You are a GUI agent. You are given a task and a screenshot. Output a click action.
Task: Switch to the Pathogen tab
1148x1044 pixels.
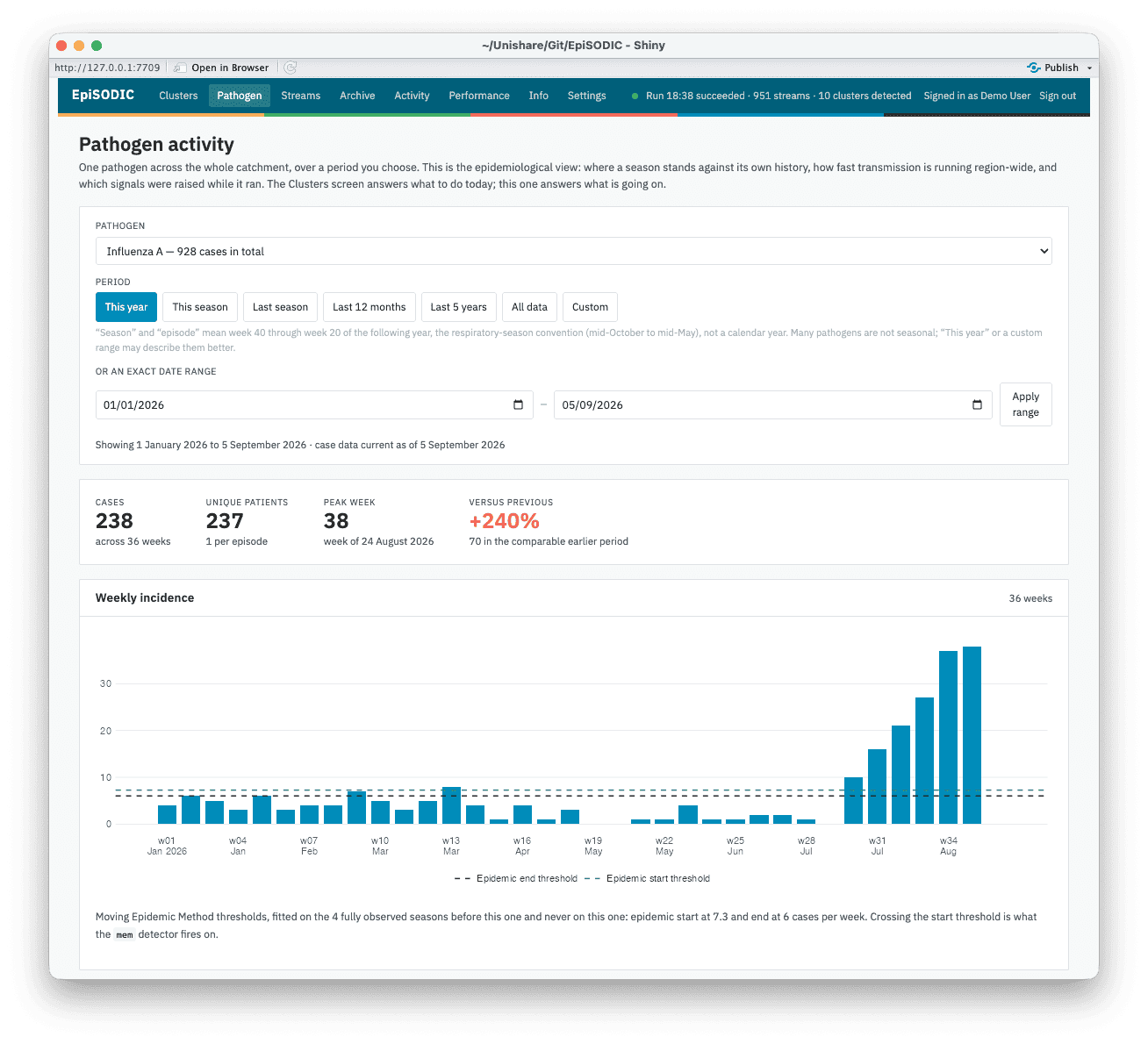[240, 96]
